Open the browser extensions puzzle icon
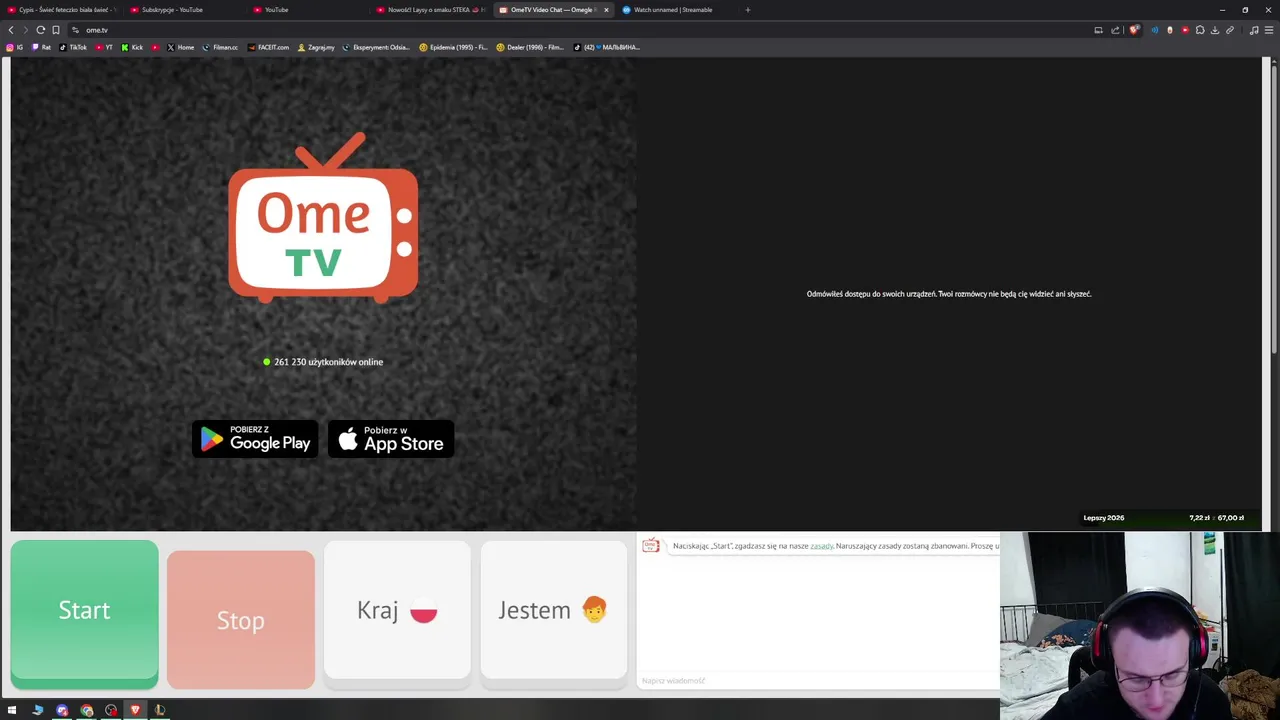The width and height of the screenshot is (1280, 720). tap(1200, 30)
